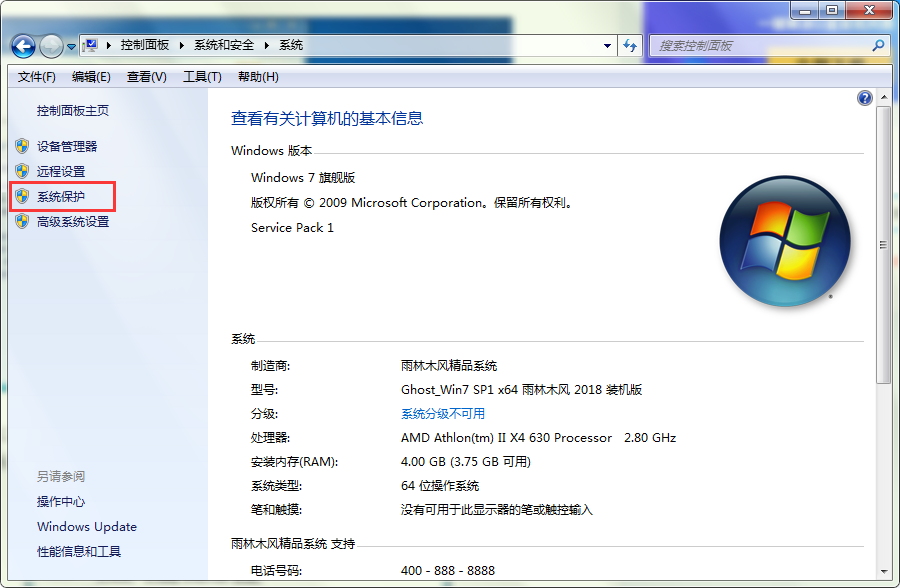Refresh the address bar using the refresh icon
Image resolution: width=900 pixels, height=588 pixels.
pyautogui.click(x=630, y=45)
